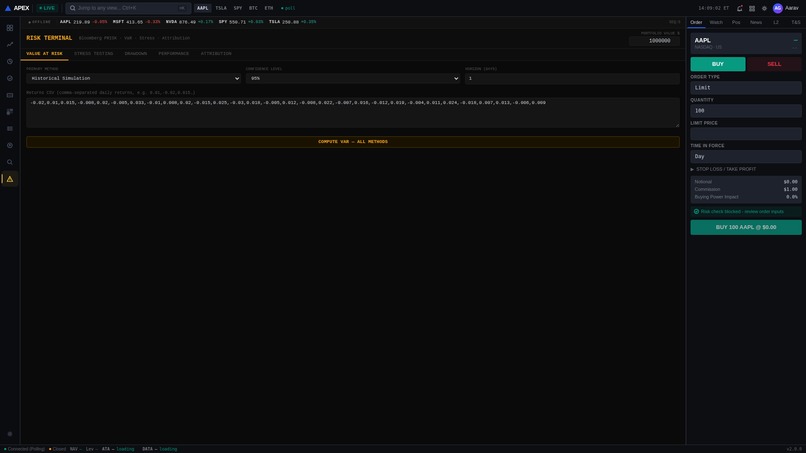Open the Watch tab in right panel
Screen dimensions: 806x453
pyautogui.click(x=716, y=22)
